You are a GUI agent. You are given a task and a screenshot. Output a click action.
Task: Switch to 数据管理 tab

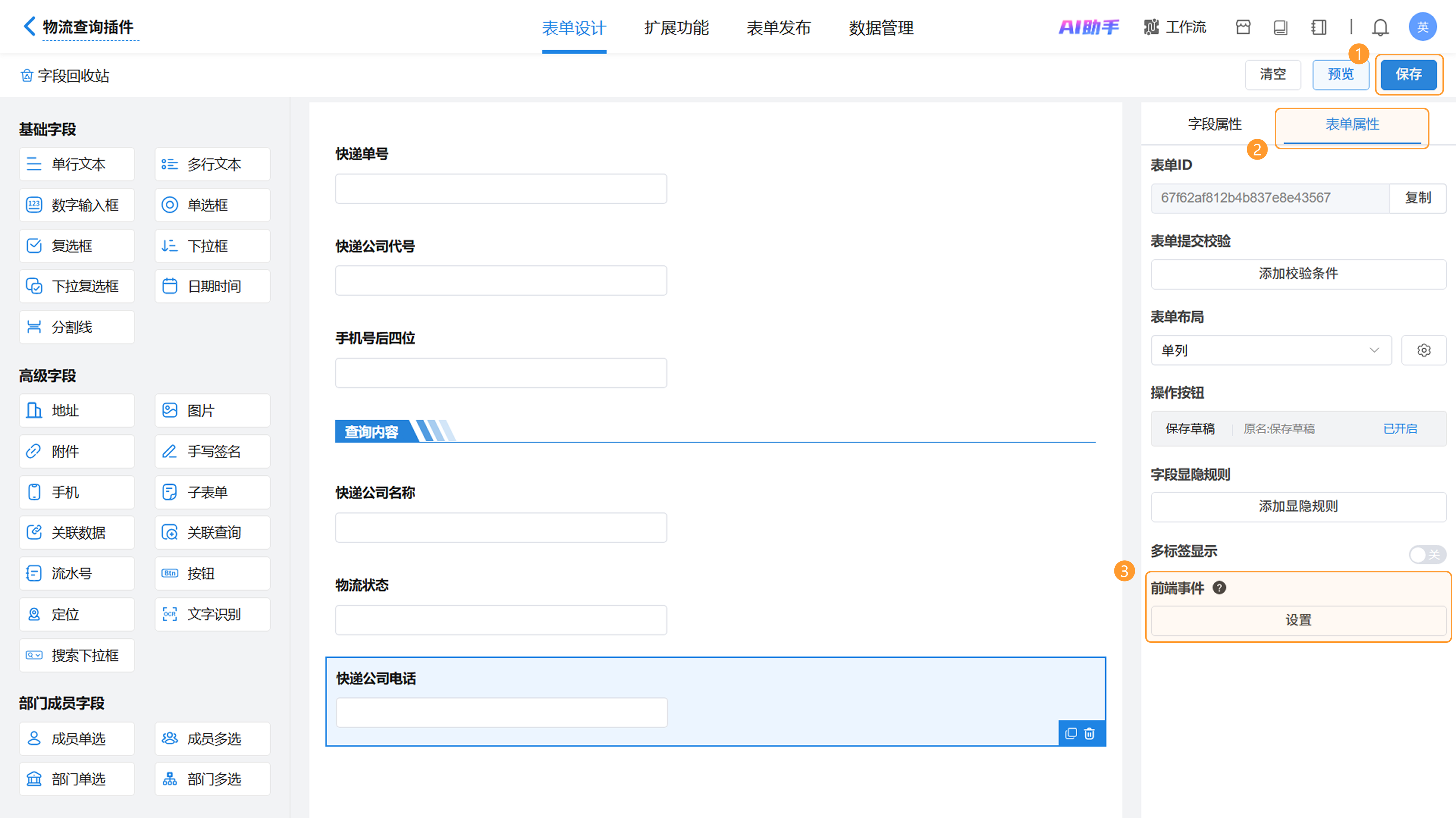[x=881, y=28]
